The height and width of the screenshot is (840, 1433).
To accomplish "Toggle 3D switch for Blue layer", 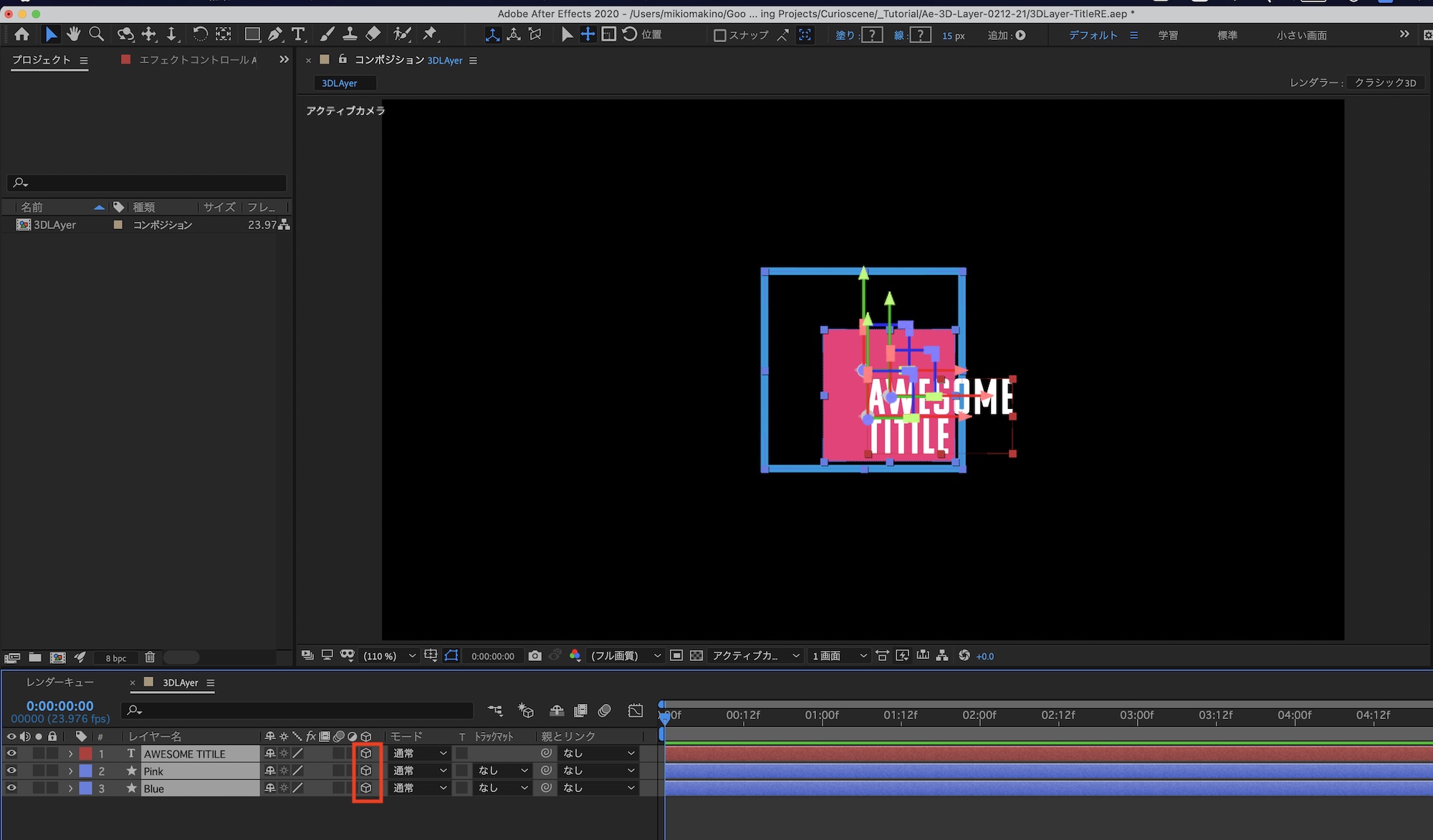I will (x=366, y=788).
